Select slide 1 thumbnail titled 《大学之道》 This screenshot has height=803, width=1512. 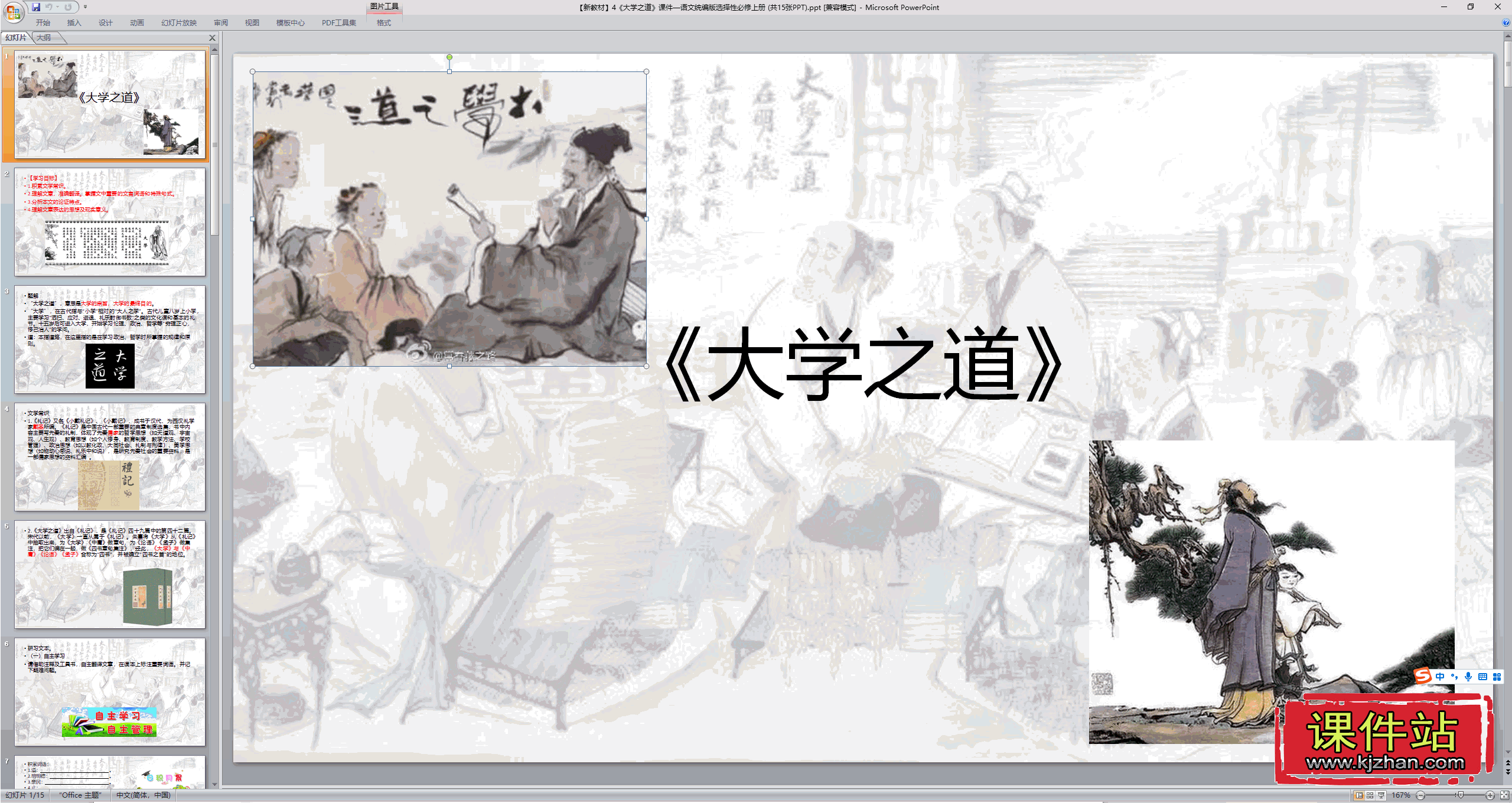tap(110, 105)
